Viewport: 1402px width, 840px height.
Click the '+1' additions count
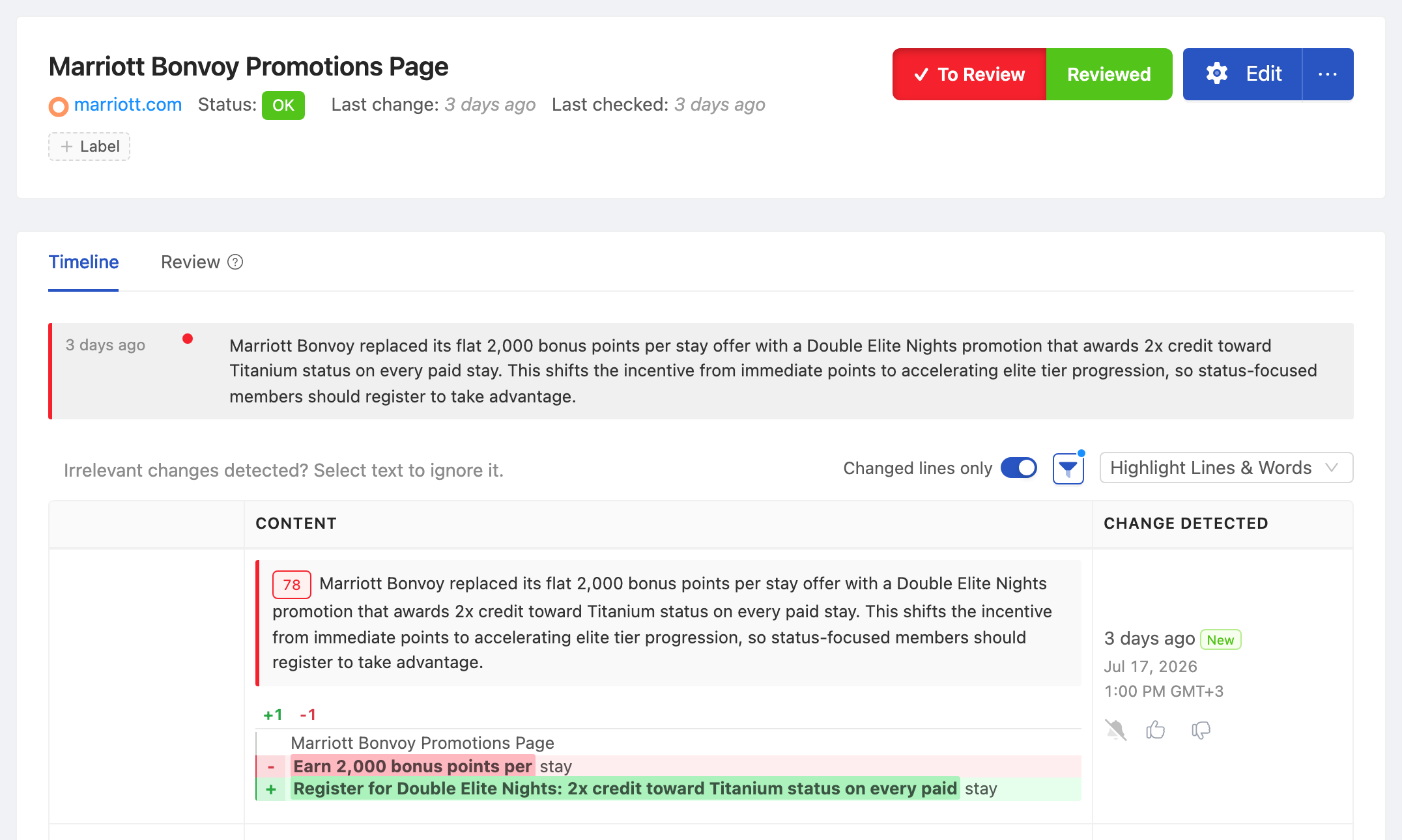tap(273, 715)
